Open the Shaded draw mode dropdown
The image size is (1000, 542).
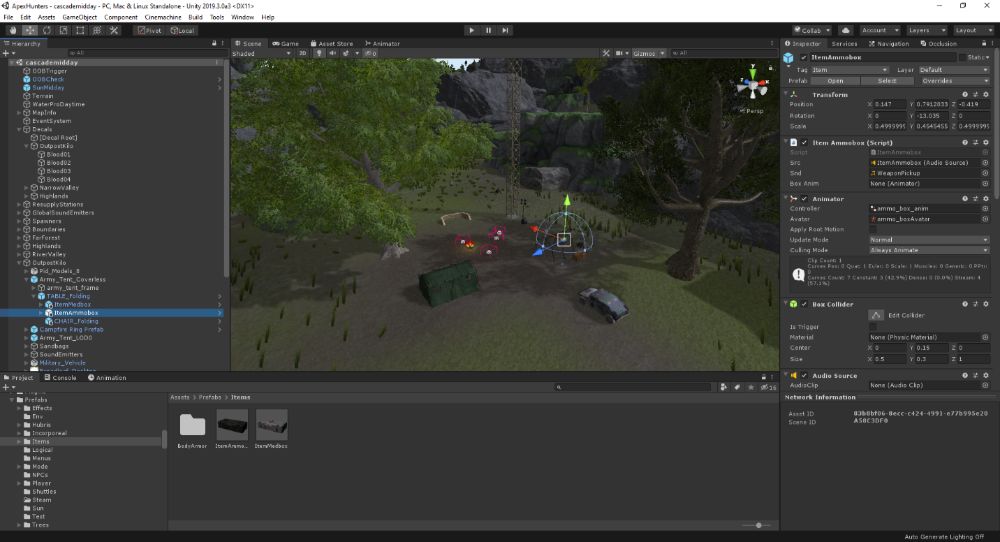pos(261,54)
